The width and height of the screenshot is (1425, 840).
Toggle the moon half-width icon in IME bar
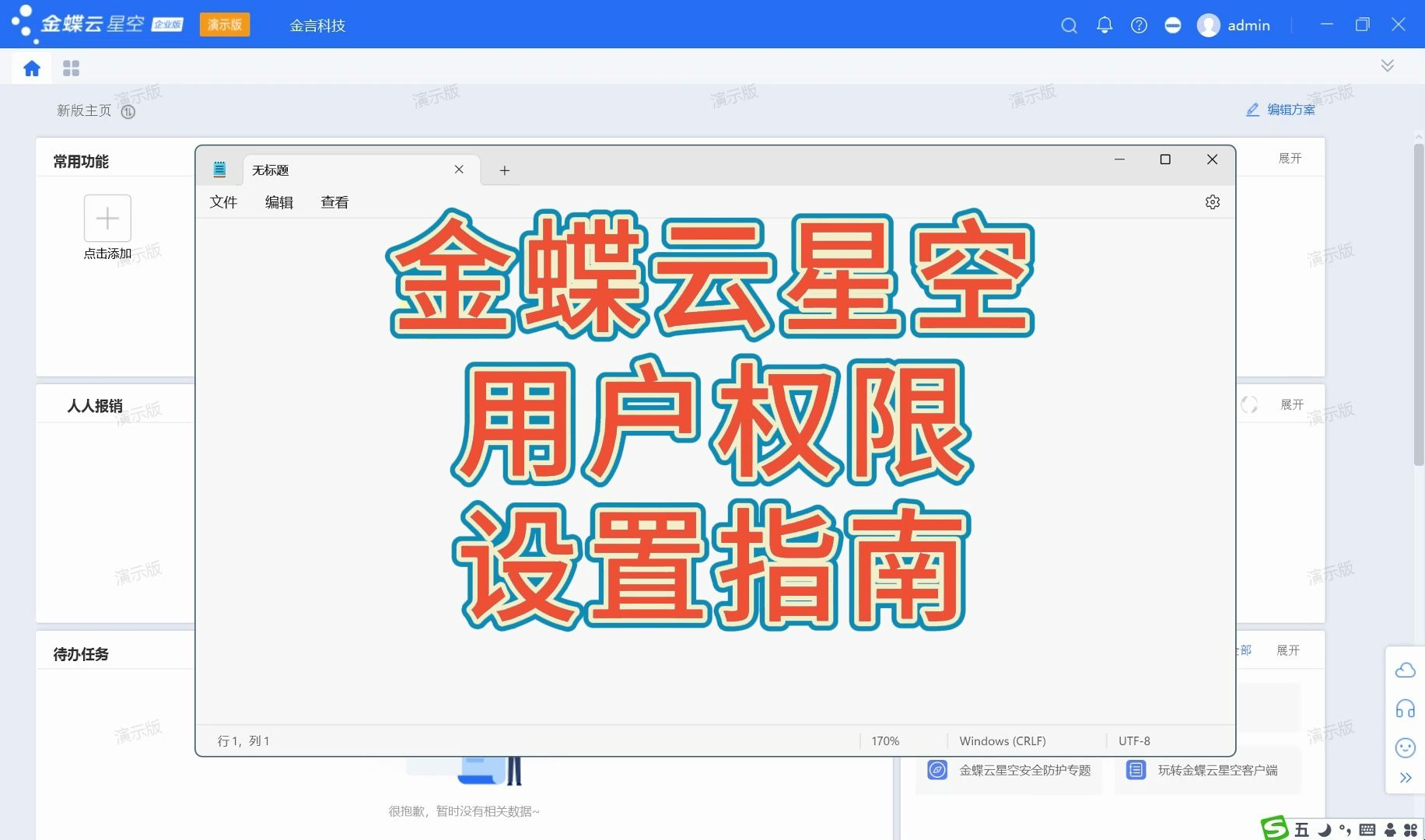[x=1325, y=830]
